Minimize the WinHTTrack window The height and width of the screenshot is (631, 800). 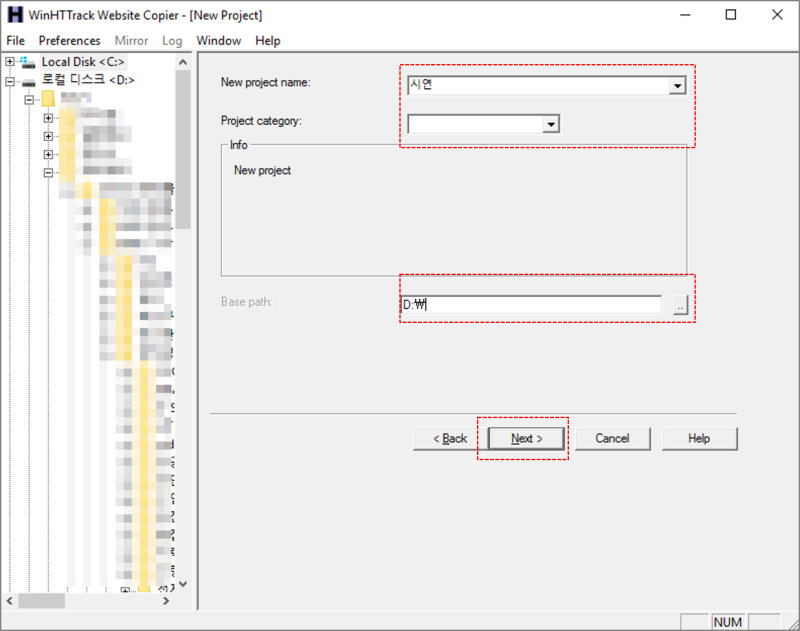pyautogui.click(x=685, y=15)
